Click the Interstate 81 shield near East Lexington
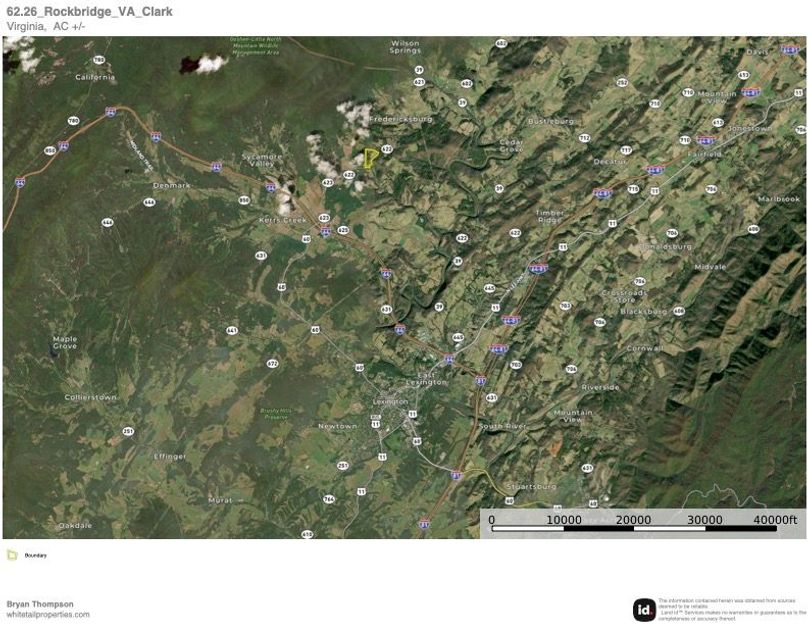Screen dimensions: 808x624 coord(481,380)
